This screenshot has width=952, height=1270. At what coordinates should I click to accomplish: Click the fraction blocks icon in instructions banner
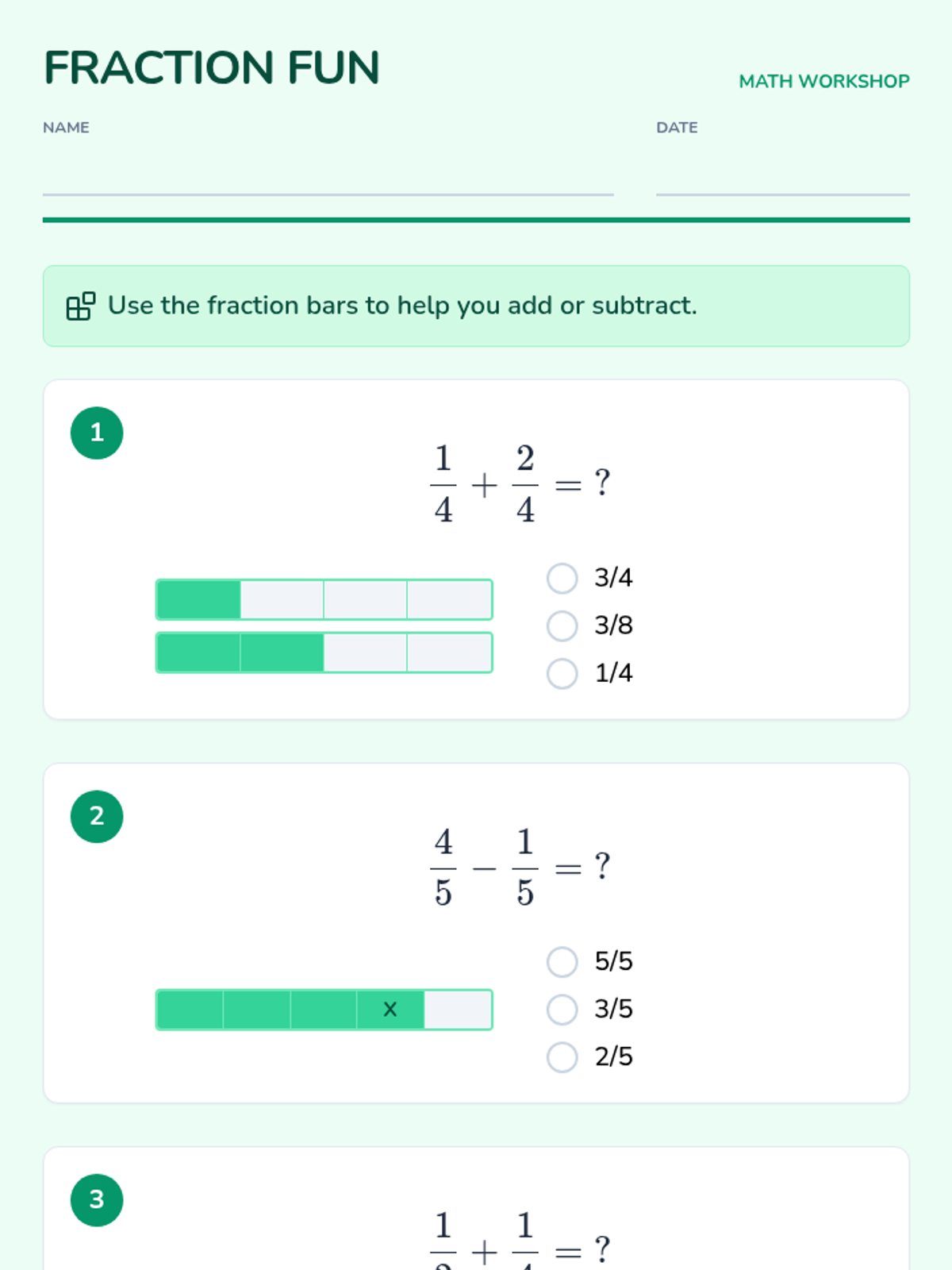point(81,306)
